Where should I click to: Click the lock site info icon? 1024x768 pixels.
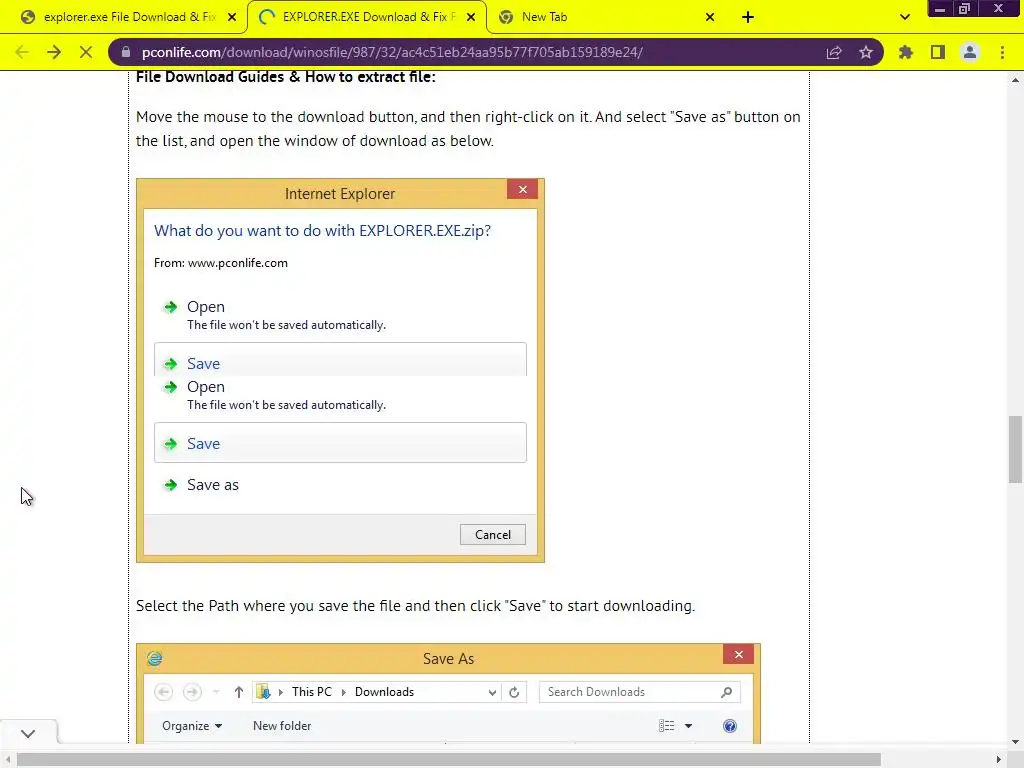pyautogui.click(x=126, y=52)
